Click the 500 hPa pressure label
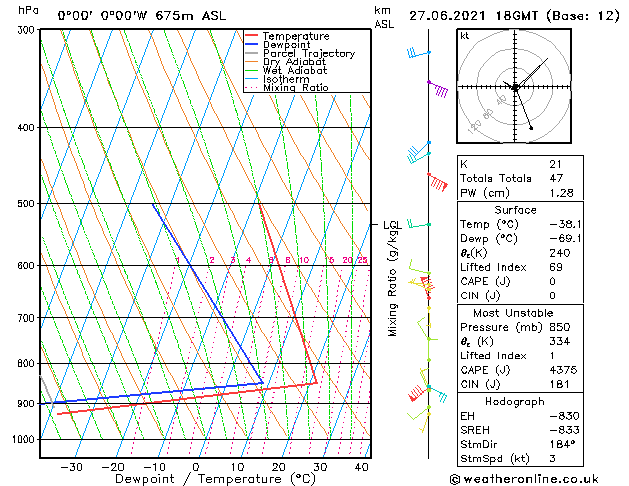 pos(28,204)
